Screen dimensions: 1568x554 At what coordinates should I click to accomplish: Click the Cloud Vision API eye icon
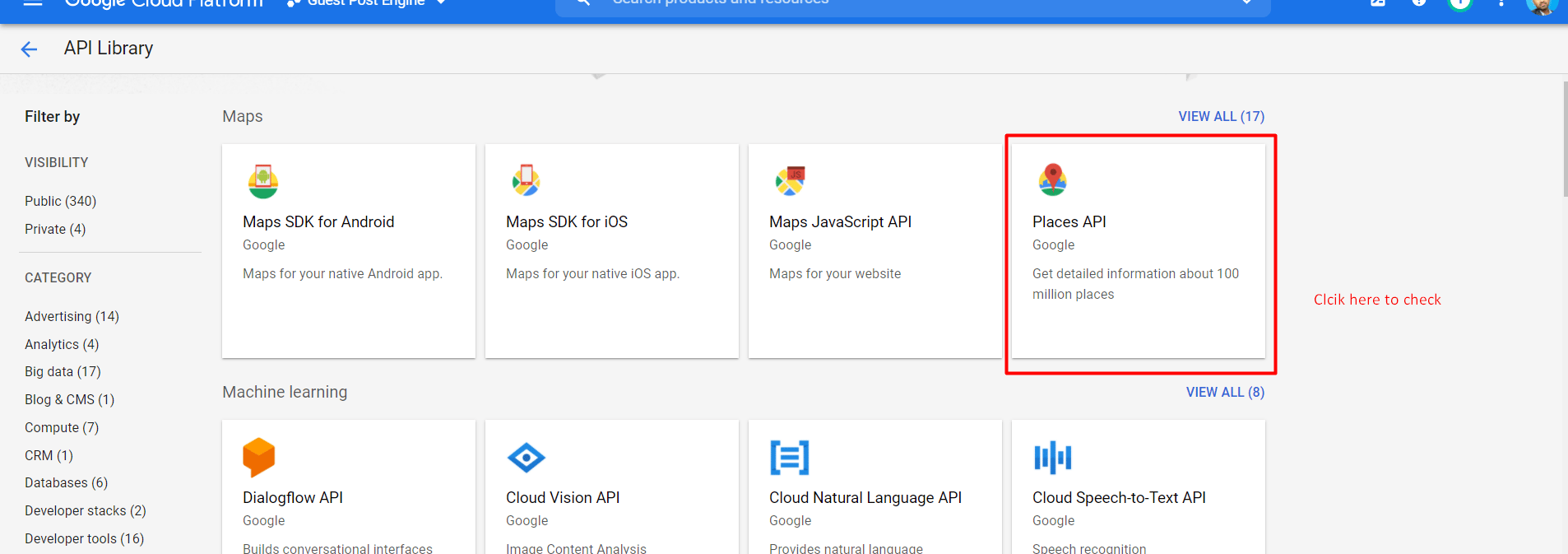click(x=526, y=458)
